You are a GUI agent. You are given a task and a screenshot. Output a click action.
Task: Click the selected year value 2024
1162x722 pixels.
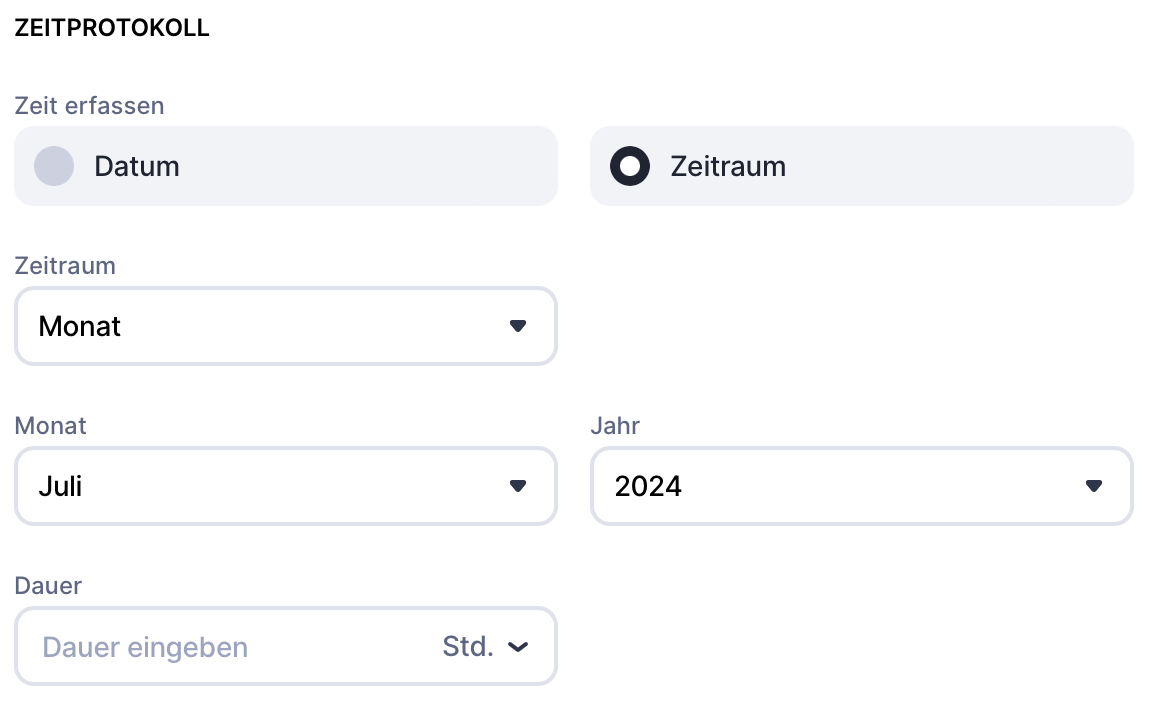(648, 486)
